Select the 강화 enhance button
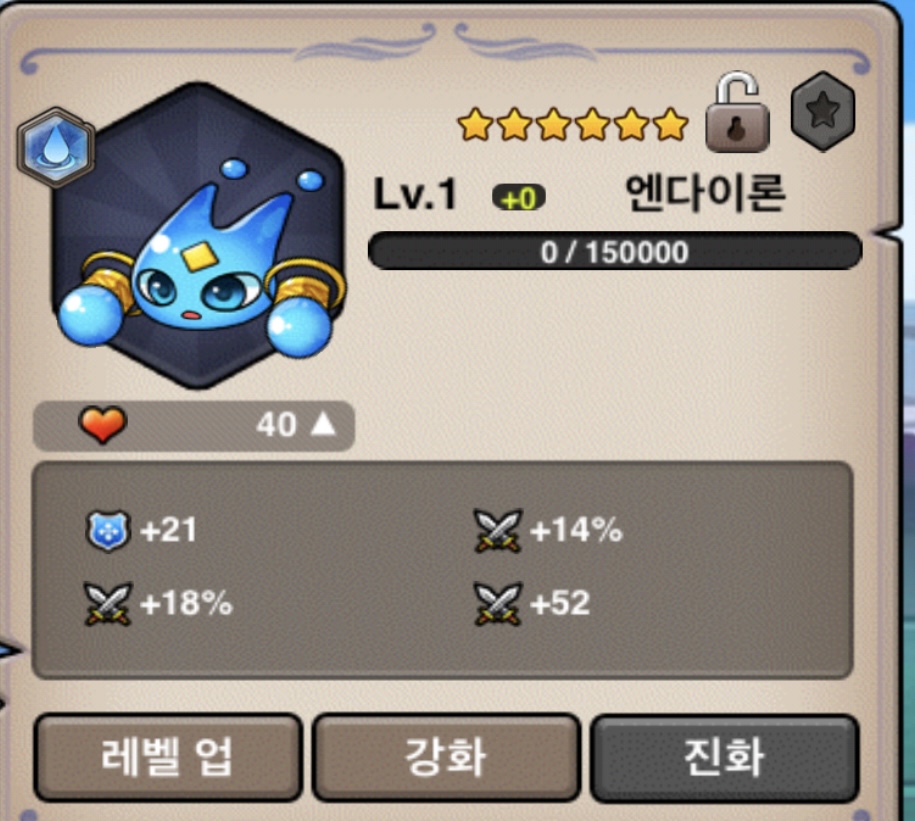Screen dimensions: 915x821 pos(446,757)
